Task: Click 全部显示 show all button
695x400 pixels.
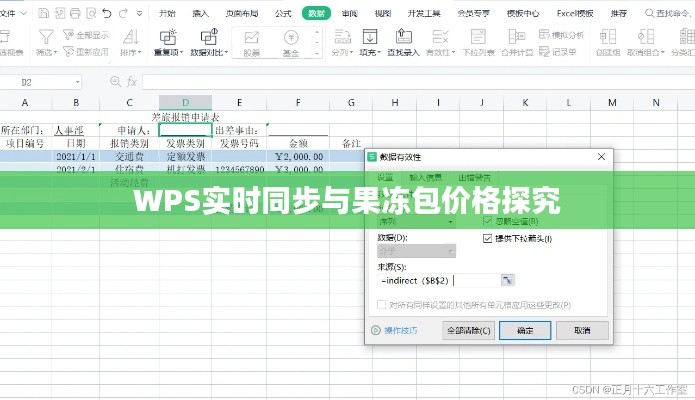Action: pos(86,35)
